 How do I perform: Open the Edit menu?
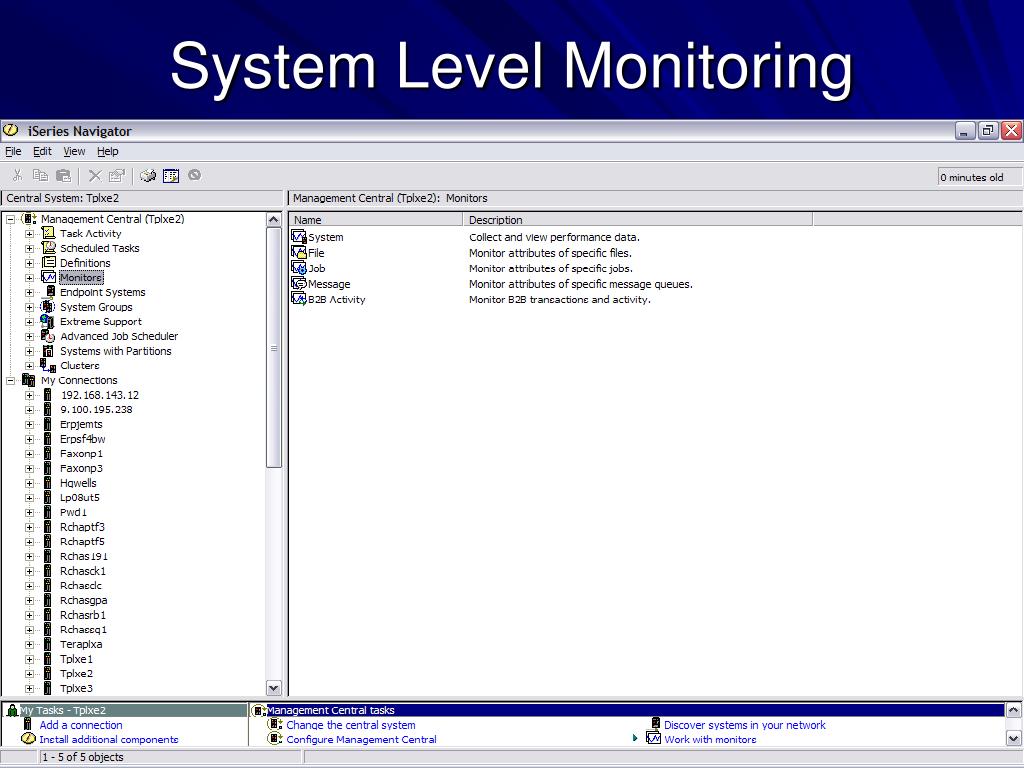click(x=42, y=152)
